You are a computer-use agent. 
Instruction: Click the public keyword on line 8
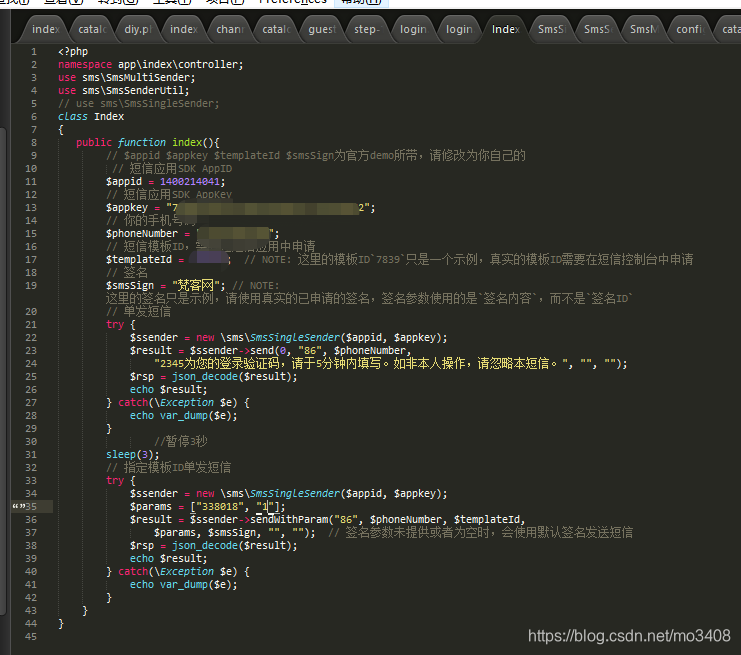click(94, 142)
